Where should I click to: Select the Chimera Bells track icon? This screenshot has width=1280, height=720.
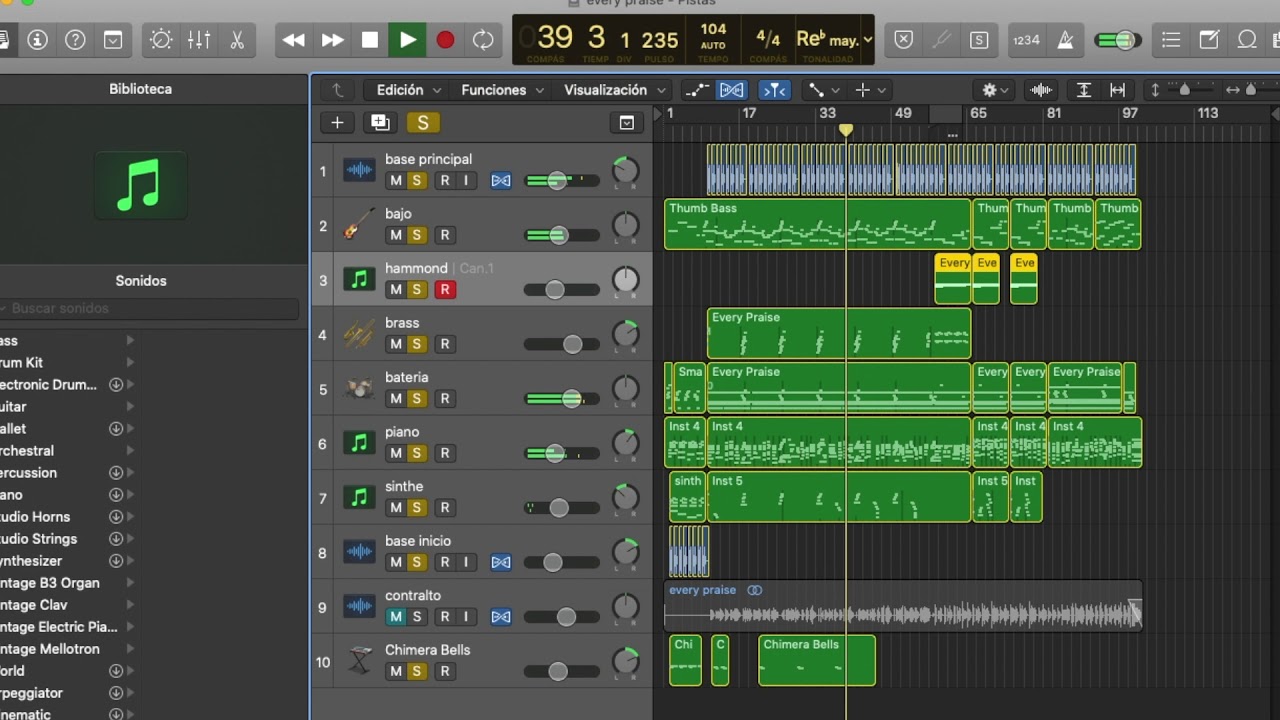(x=359, y=661)
